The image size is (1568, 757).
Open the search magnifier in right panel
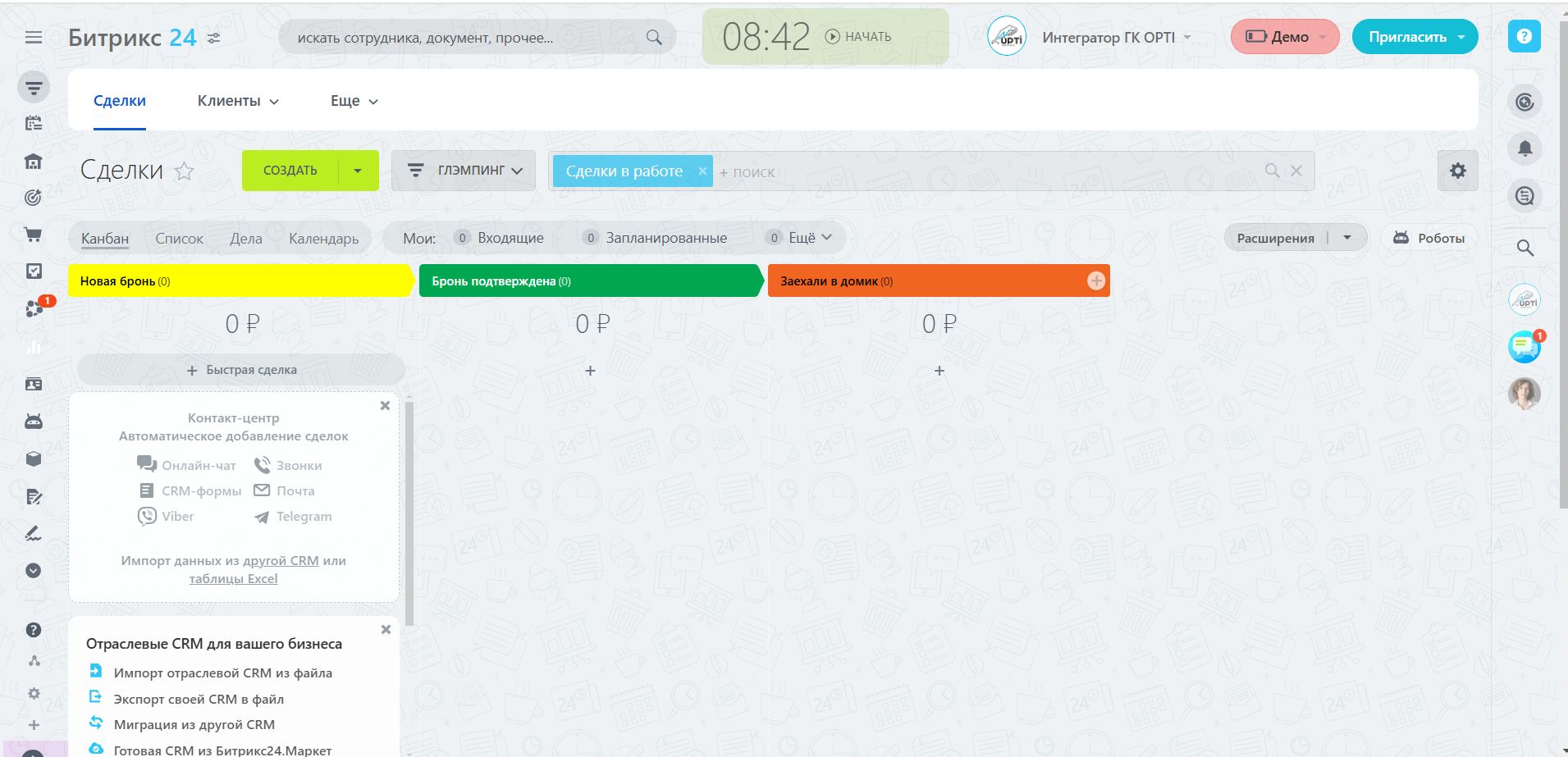(1525, 248)
